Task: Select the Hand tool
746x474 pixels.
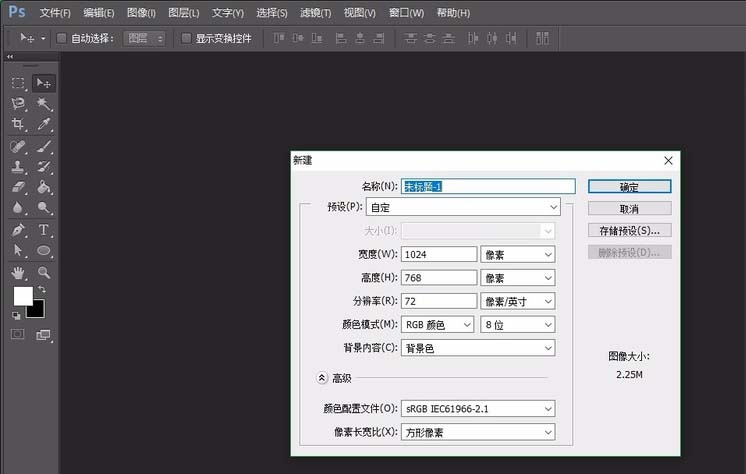Action: [x=18, y=273]
